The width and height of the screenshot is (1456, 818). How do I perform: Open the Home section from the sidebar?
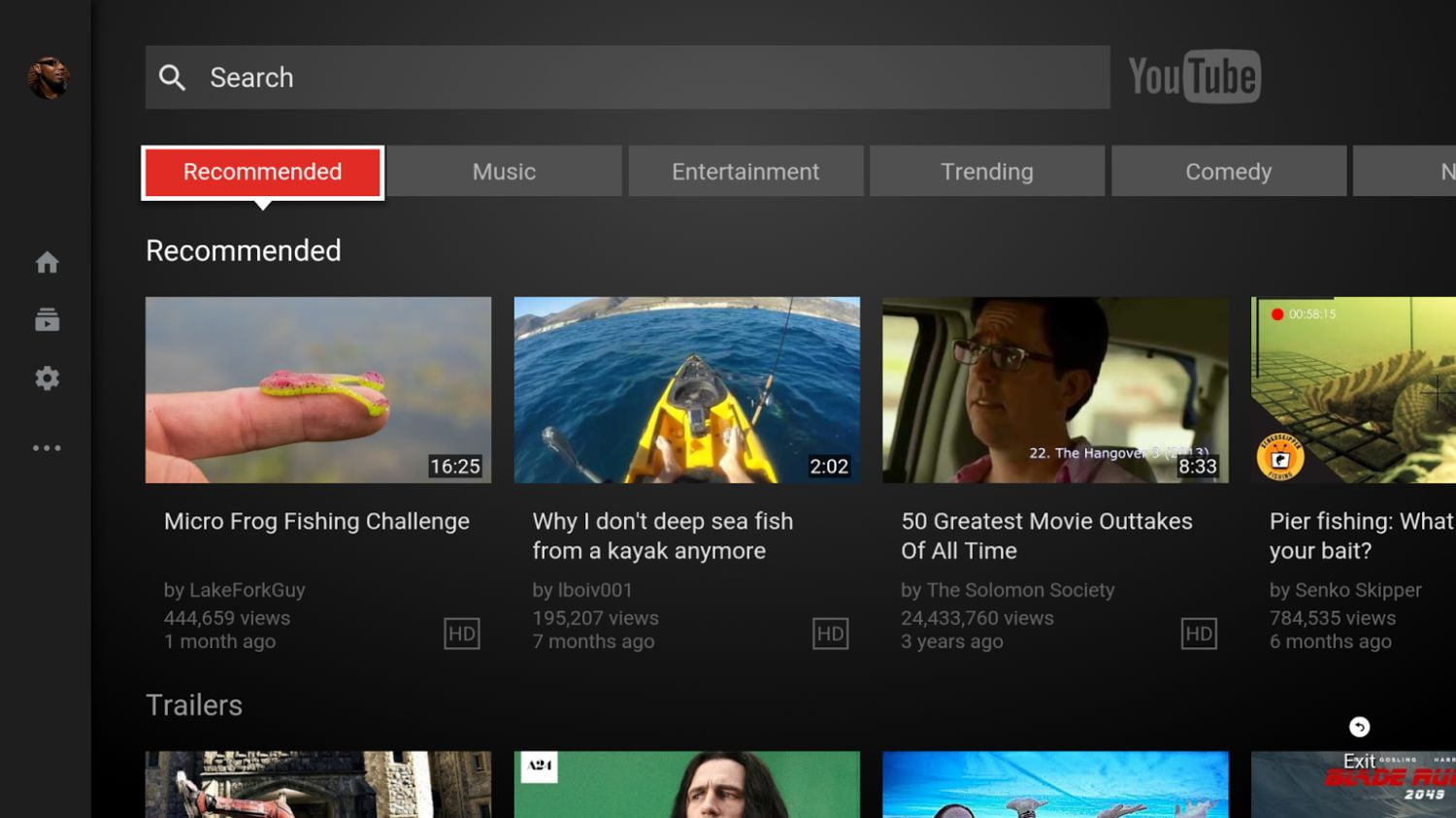coord(46,261)
